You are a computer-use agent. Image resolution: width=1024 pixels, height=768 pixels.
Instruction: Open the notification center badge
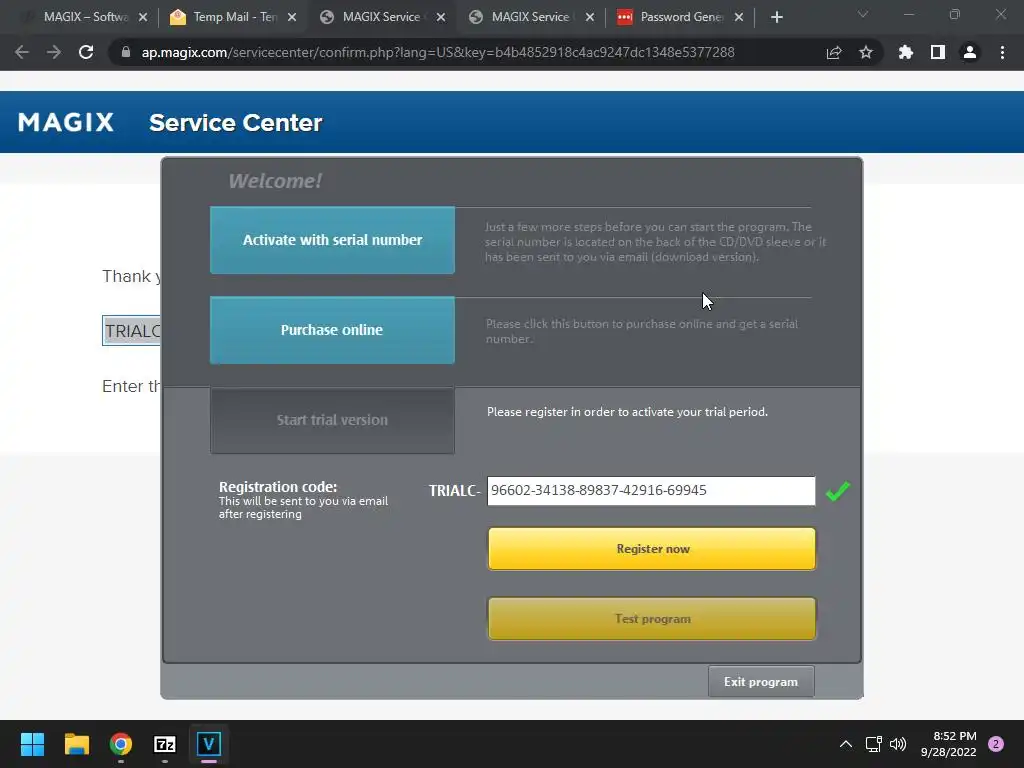(x=996, y=744)
